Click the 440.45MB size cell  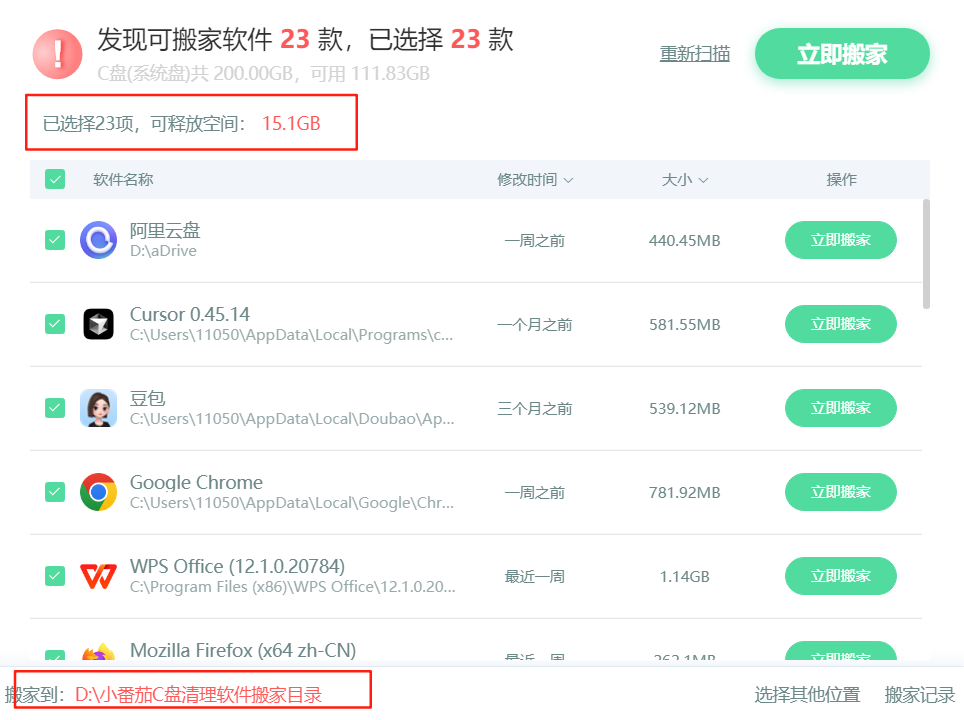[x=684, y=240]
